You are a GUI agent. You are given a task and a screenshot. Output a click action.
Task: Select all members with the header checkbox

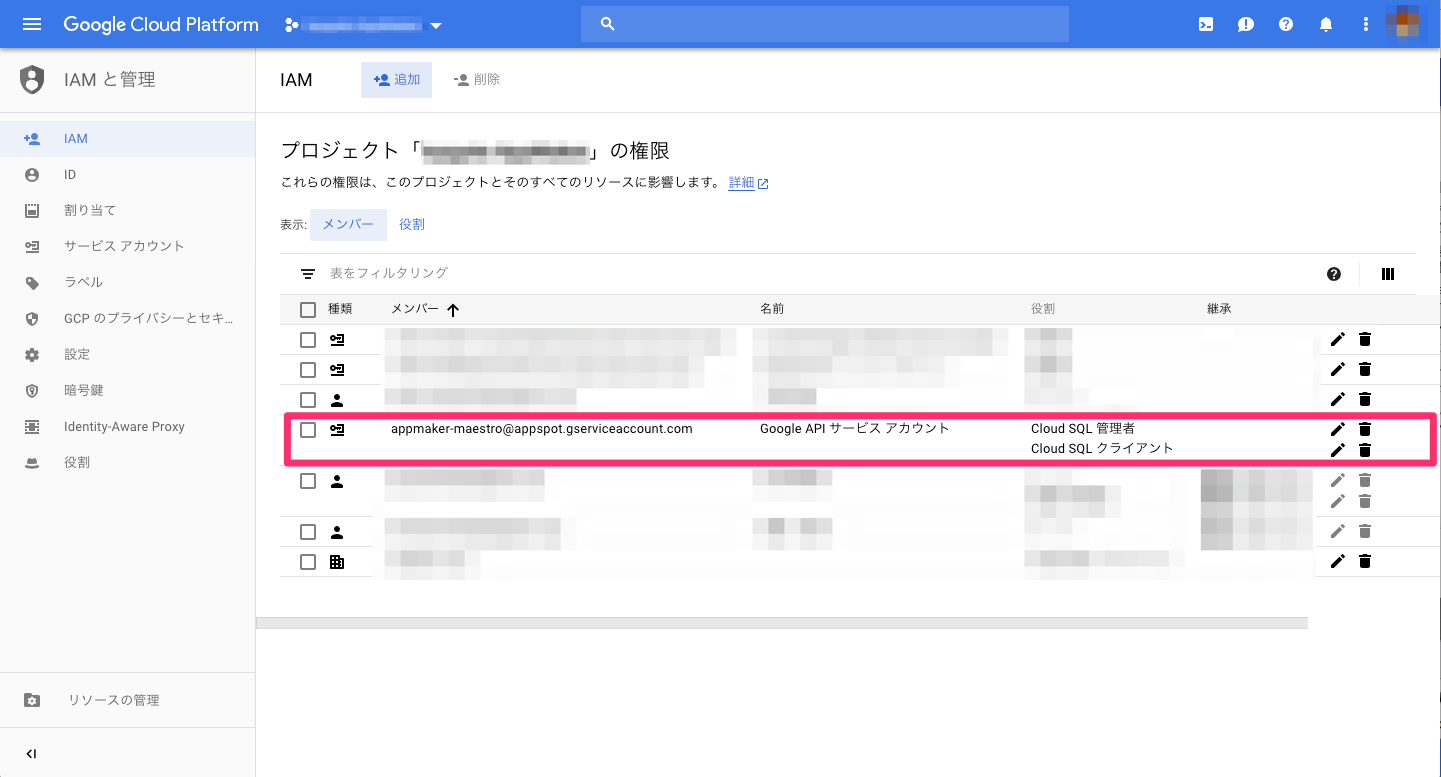coord(308,310)
